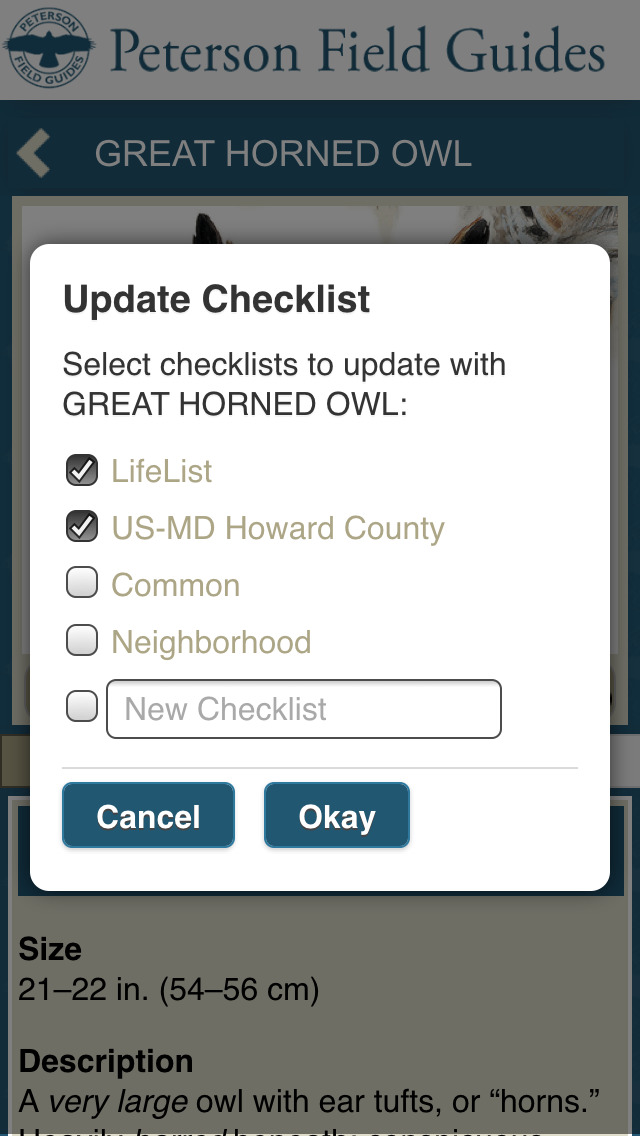This screenshot has height=1136, width=640.
Task: Tap the LifeList label text
Action: click(x=162, y=471)
